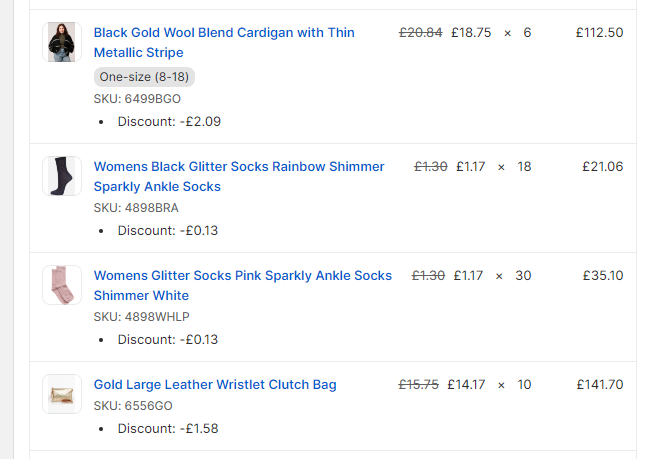Open Womens Glitter Socks Pink product link
This screenshot has width=652, height=459.
pyautogui.click(x=242, y=276)
